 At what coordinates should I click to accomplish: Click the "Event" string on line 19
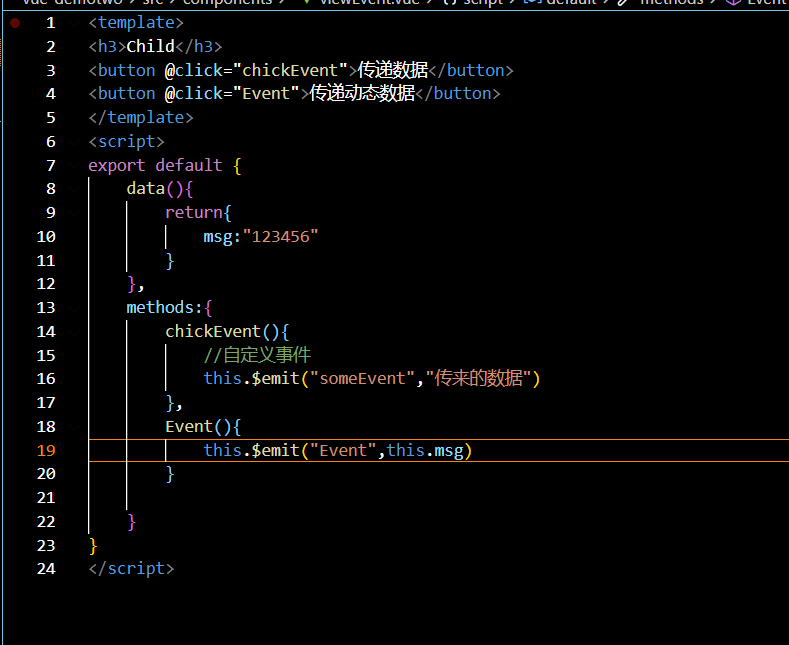pos(343,450)
